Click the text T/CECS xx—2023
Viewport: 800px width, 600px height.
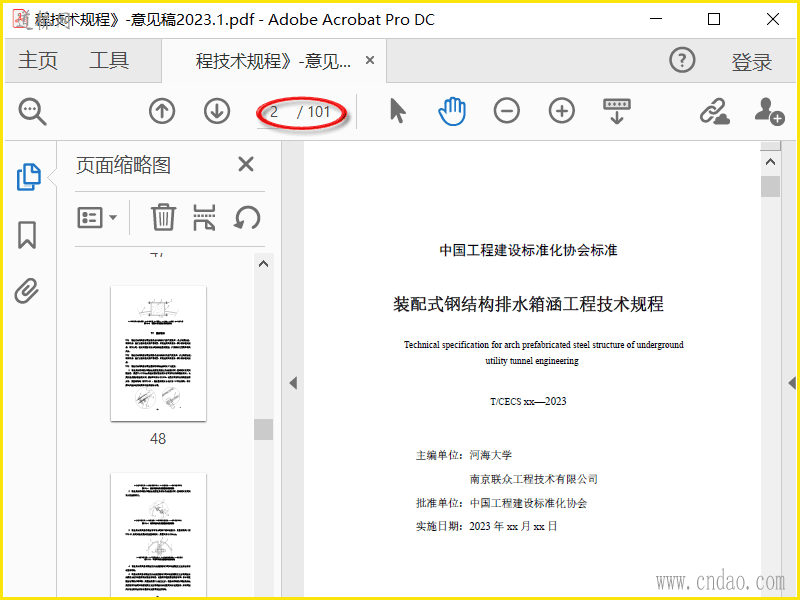[528, 402]
